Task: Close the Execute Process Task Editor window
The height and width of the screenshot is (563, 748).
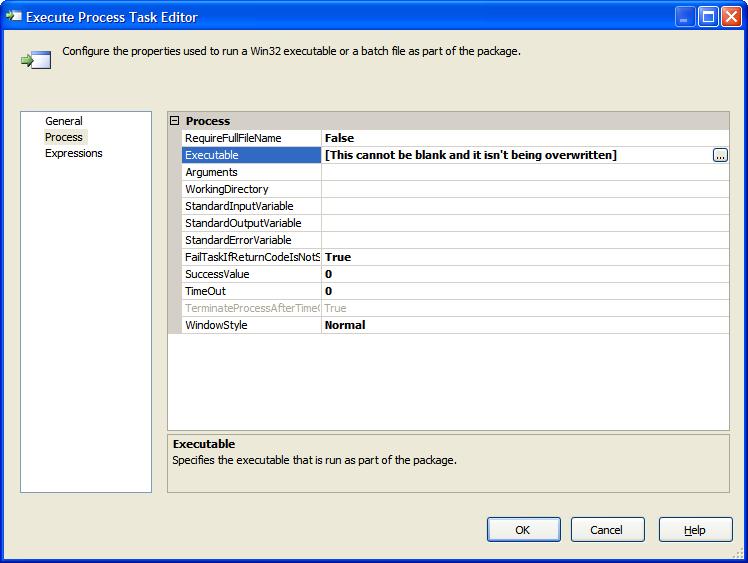Action: coord(731,17)
